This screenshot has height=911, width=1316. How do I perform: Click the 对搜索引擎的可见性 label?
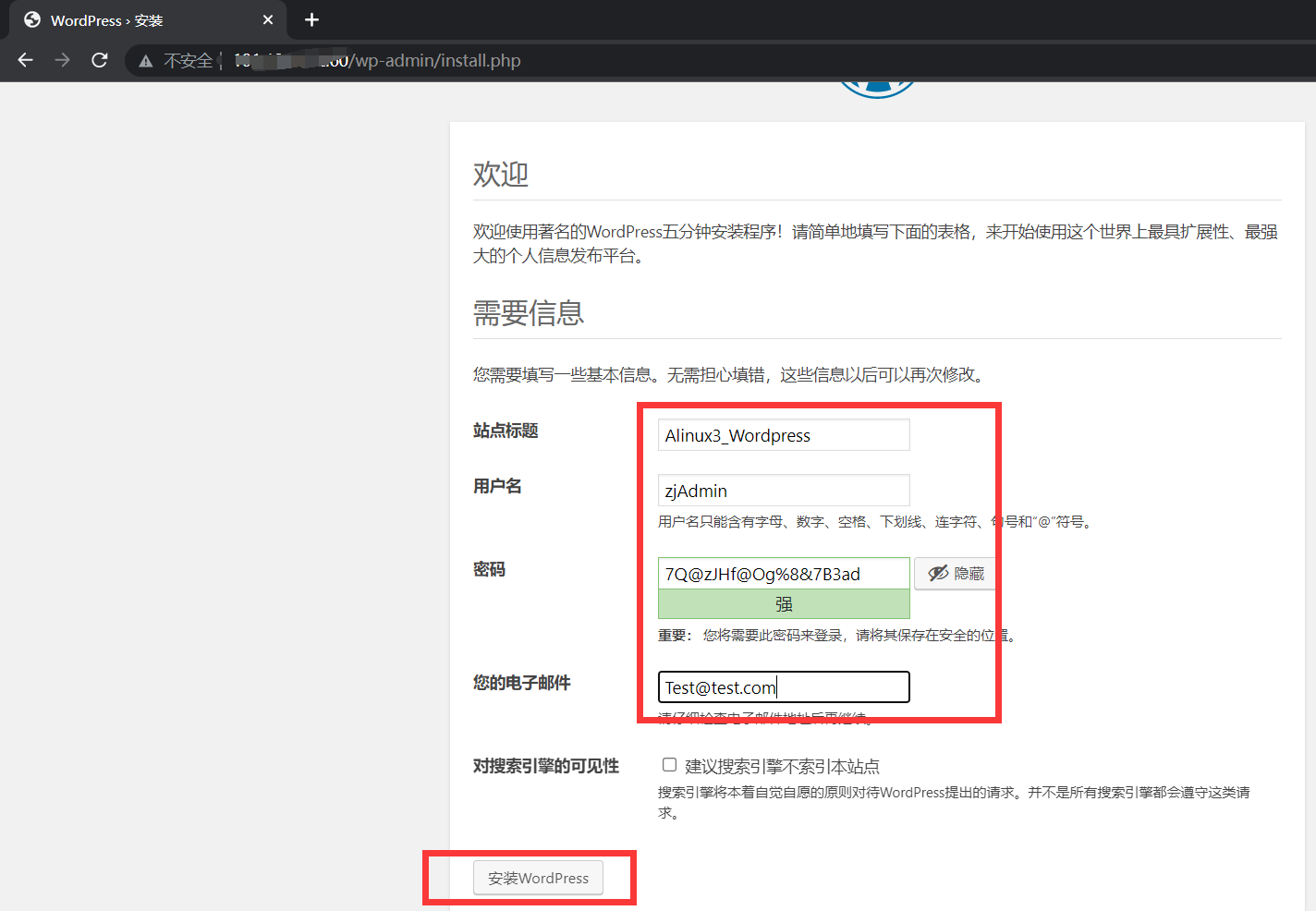pos(546,766)
